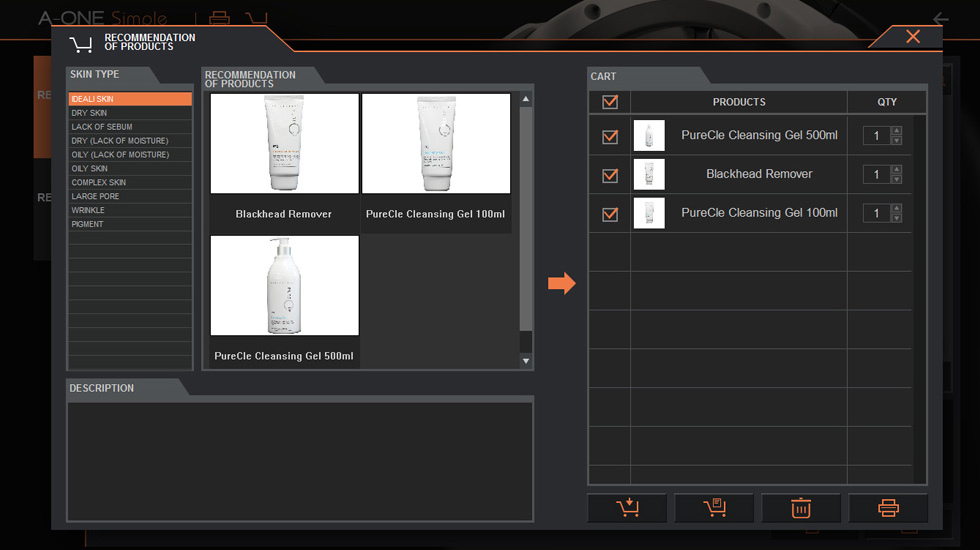
Task: Select LARGE PORE skin type
Action: coord(130,196)
